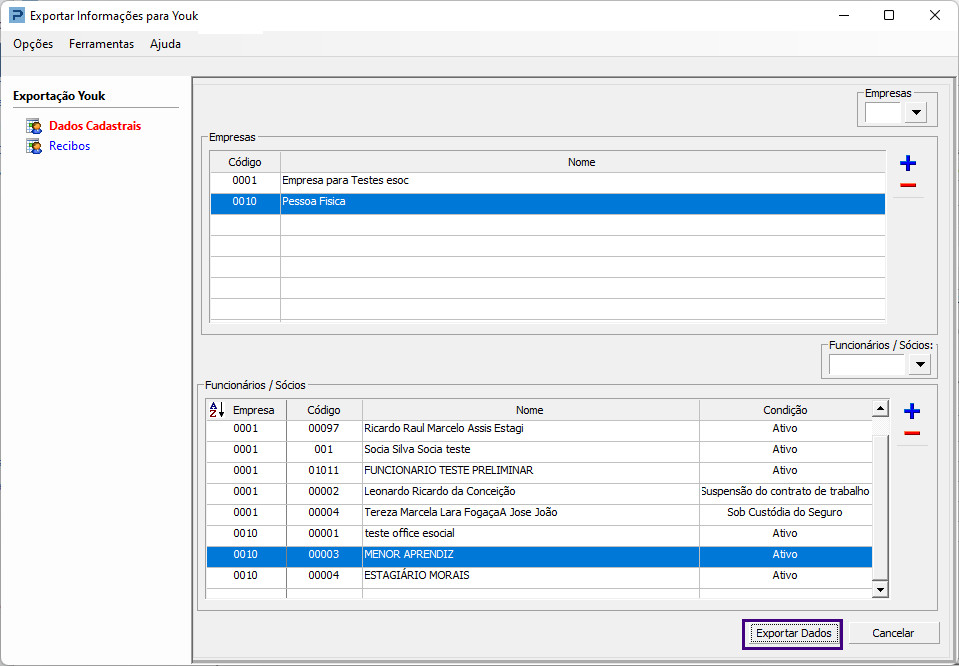Viewport: 959px width, 666px height.
Task: Open the Ajuda menu
Action: click(165, 44)
